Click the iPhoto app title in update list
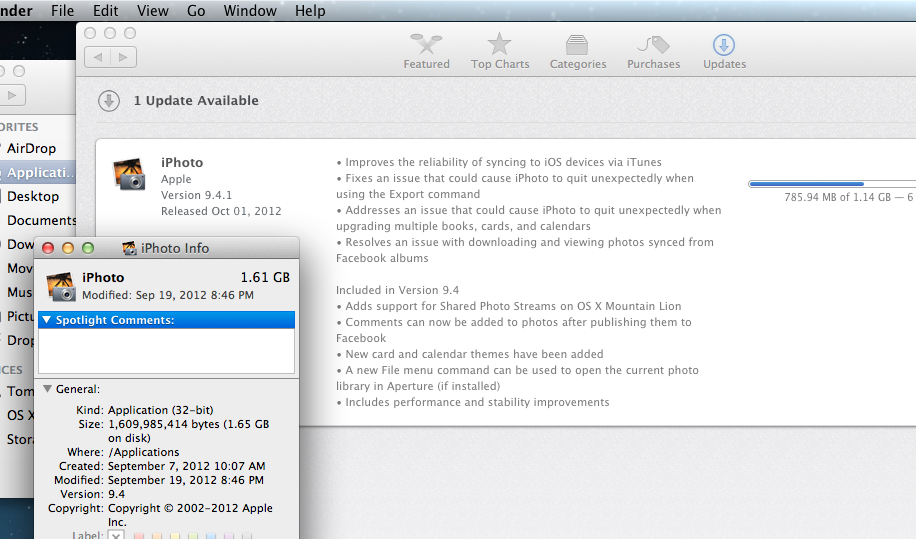This screenshot has width=916, height=539. pyautogui.click(x=182, y=162)
